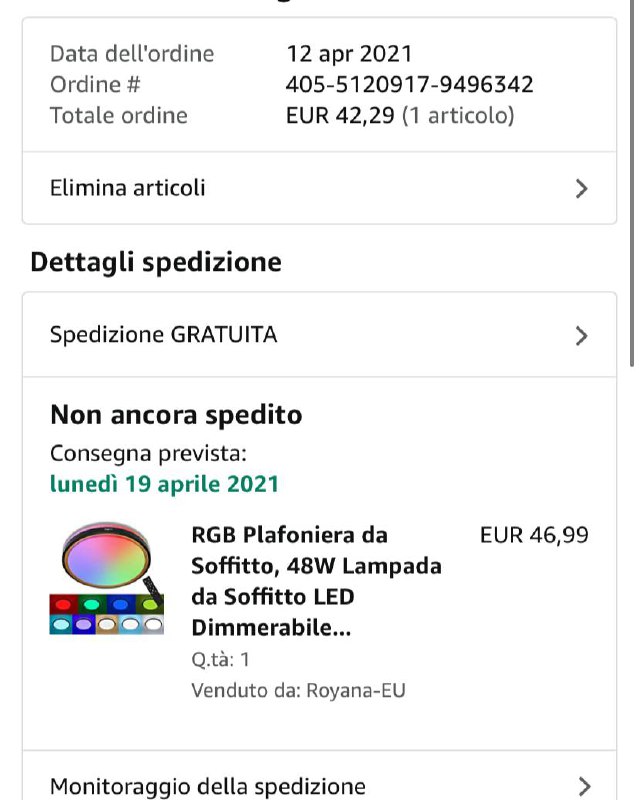Tap the chevron on Monitoraggio della spedizione
Image resolution: width=639 pixels, height=800 pixels.
tap(584, 786)
